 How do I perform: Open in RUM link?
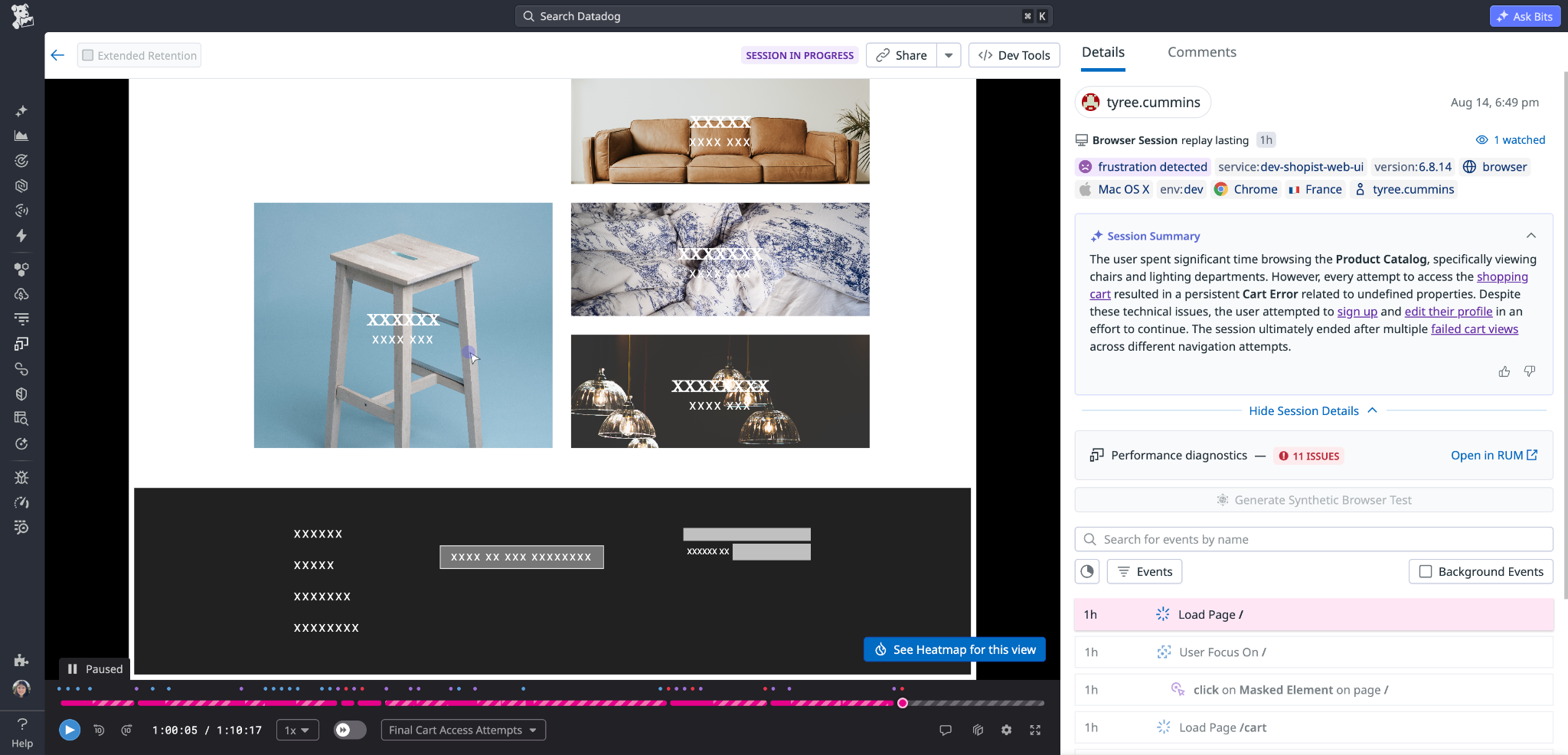point(1494,455)
